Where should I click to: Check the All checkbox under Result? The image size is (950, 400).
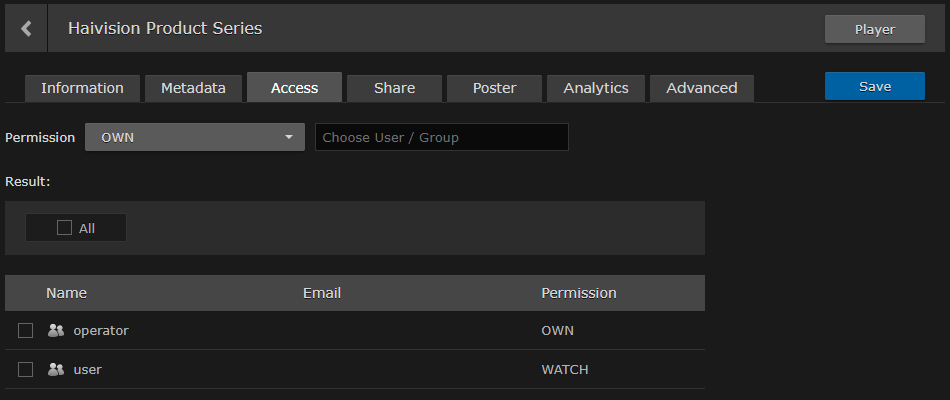pos(65,228)
